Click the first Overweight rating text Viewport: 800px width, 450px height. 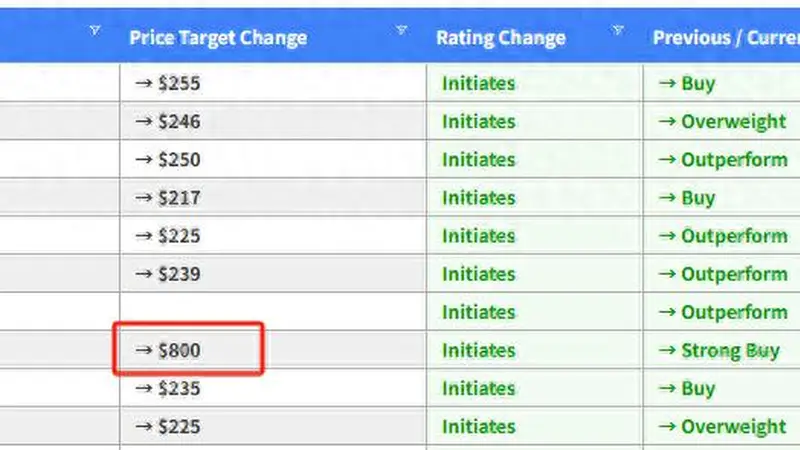733,121
